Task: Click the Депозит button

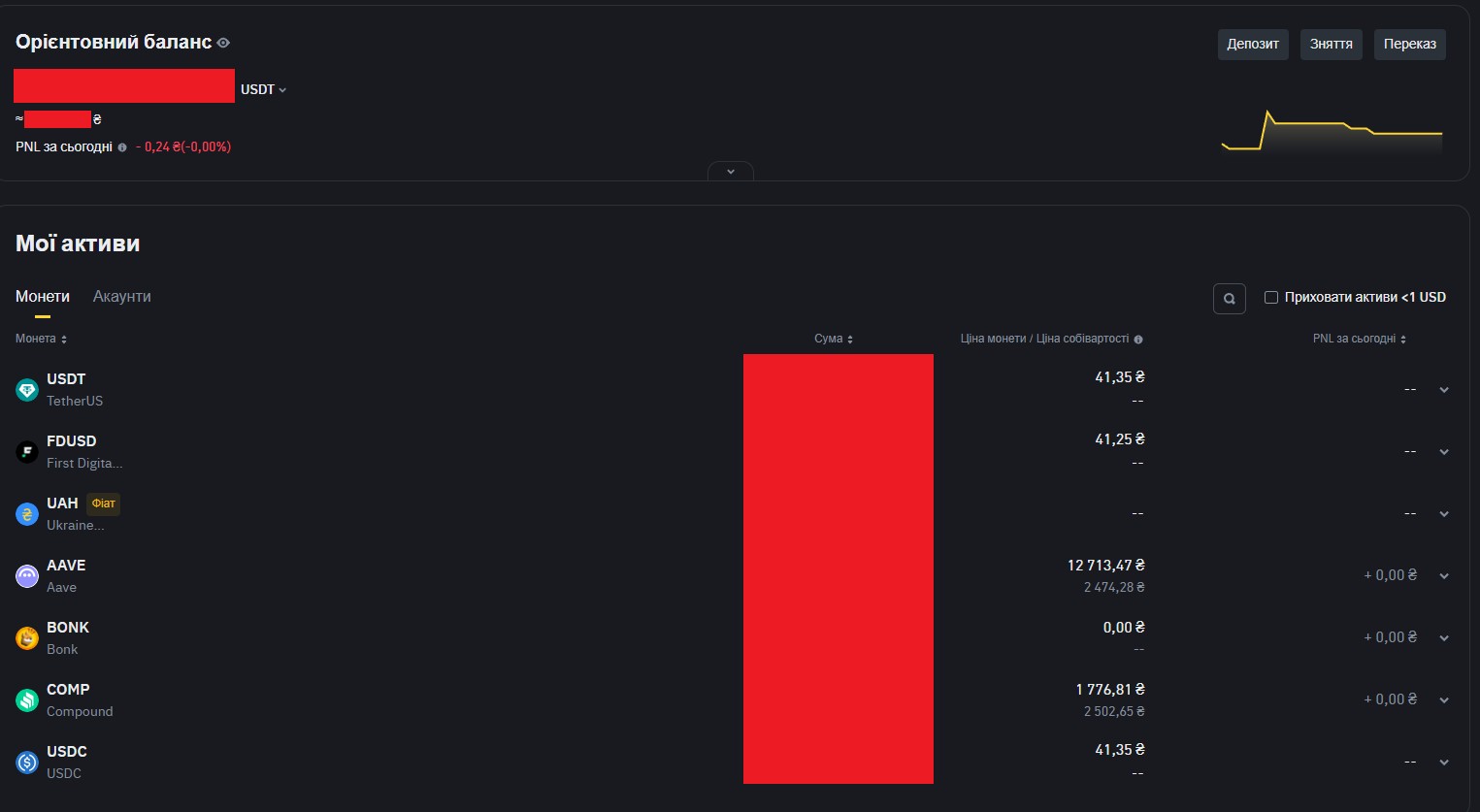Action: [x=1253, y=44]
